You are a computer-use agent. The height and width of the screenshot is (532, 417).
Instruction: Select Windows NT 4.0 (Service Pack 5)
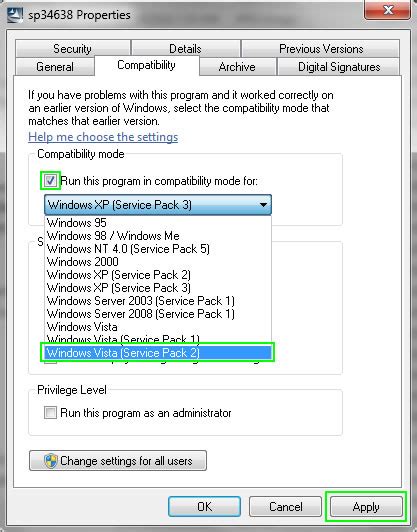pos(158,249)
